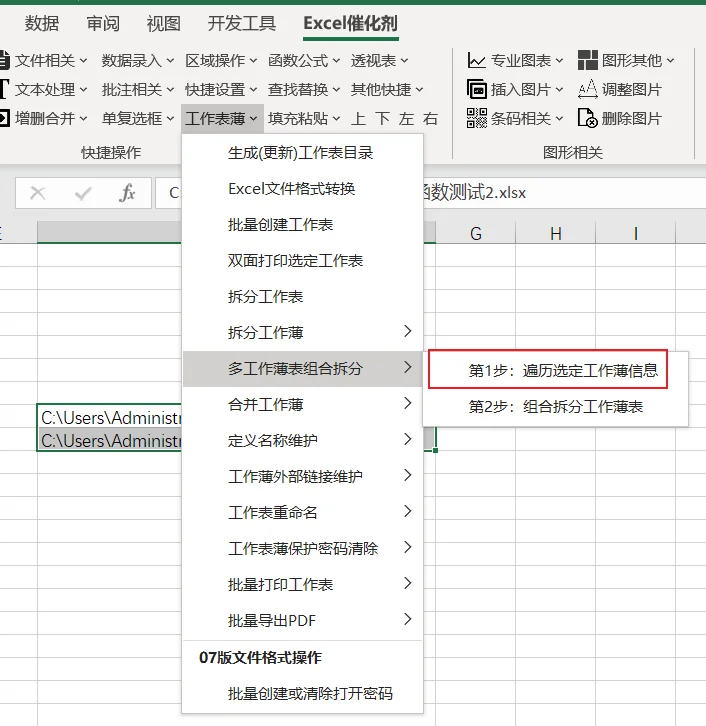Select column H header

[x=556, y=233]
